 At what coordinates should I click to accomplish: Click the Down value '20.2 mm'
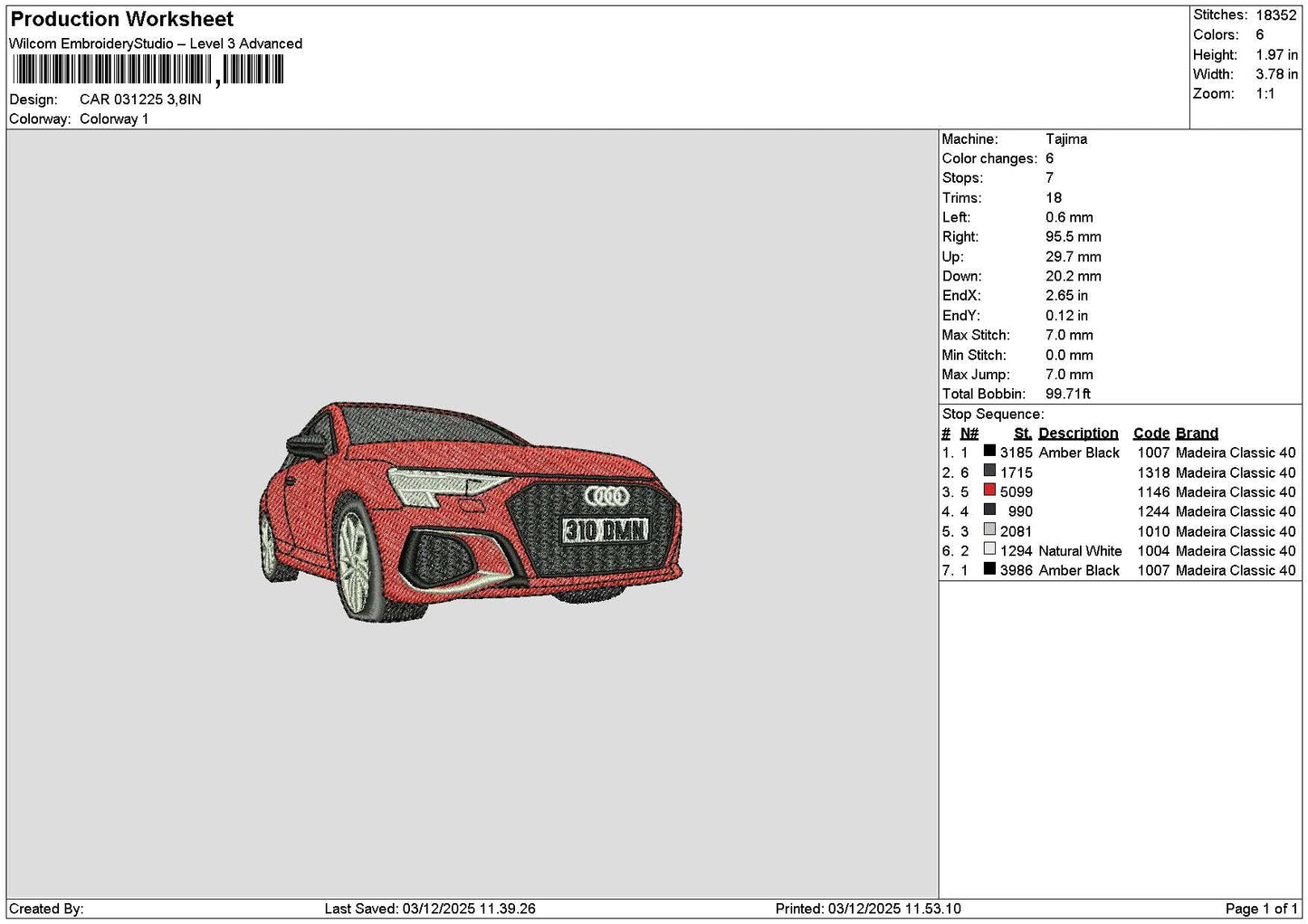point(1074,277)
